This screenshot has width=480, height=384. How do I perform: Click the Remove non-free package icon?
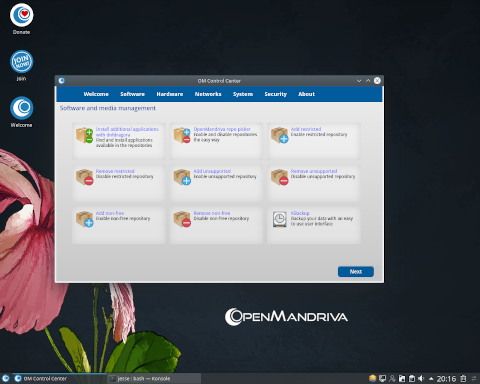click(182, 219)
